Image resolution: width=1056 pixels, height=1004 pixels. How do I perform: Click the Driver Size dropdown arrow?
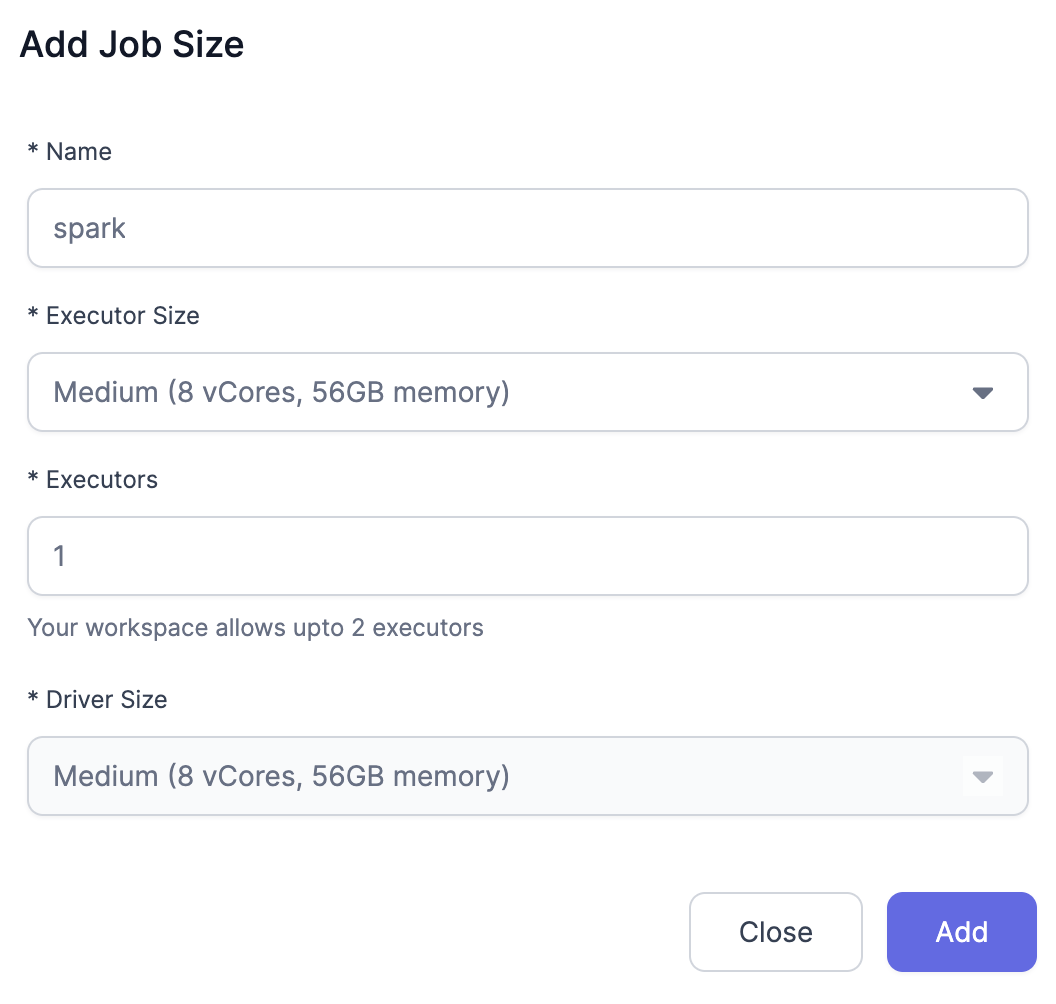coord(982,777)
